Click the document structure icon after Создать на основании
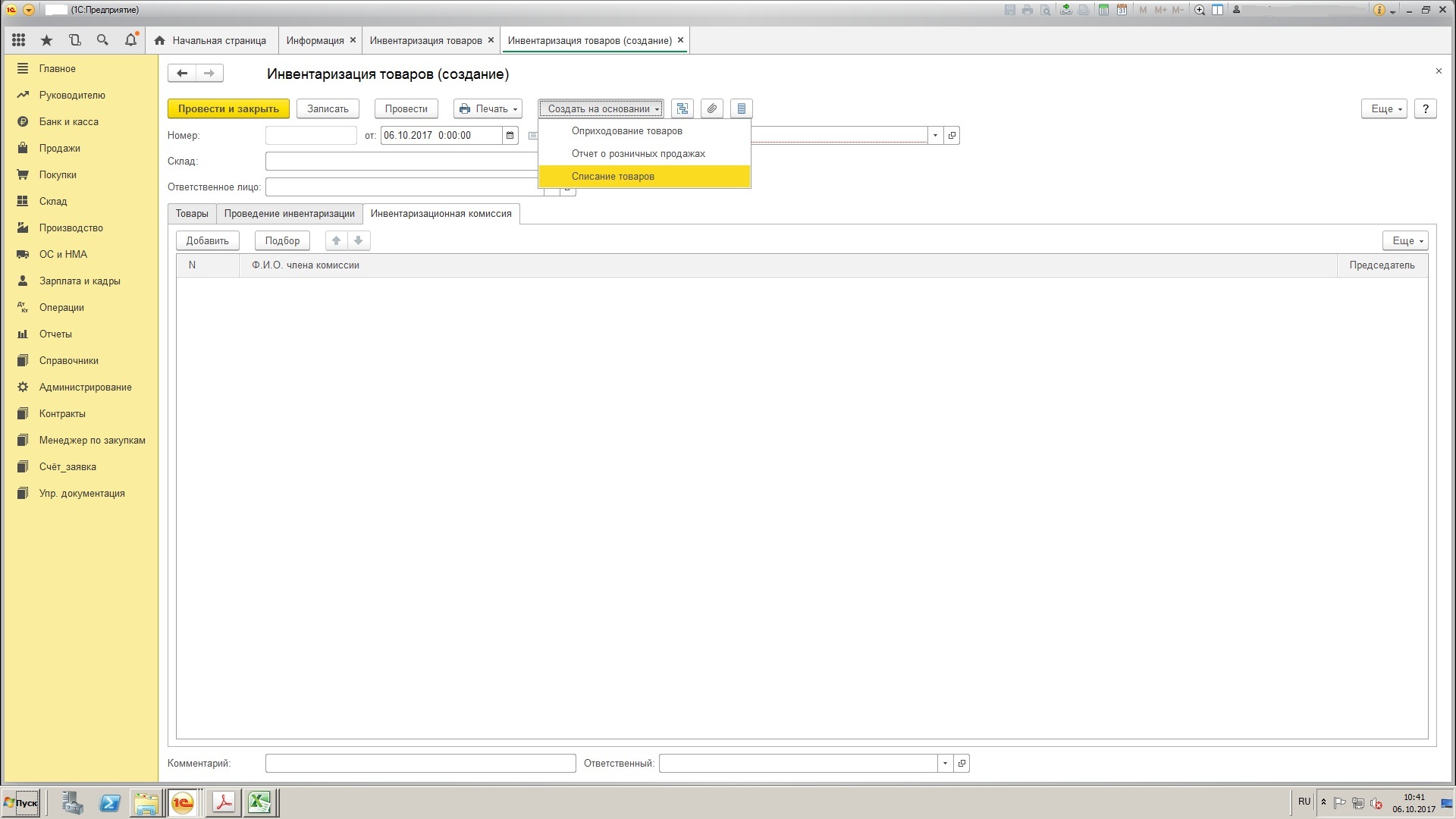 [x=682, y=108]
